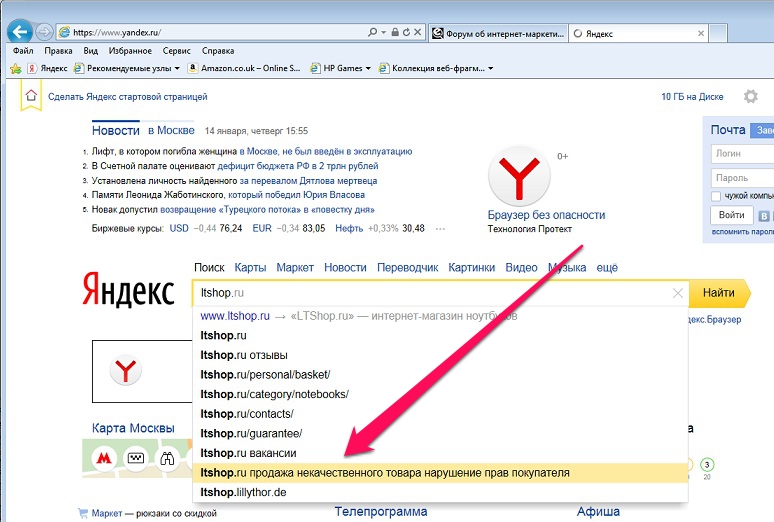Select suggestion about продажа некачественного товара
The width and height of the screenshot is (774, 522).
pyautogui.click(x=439, y=473)
